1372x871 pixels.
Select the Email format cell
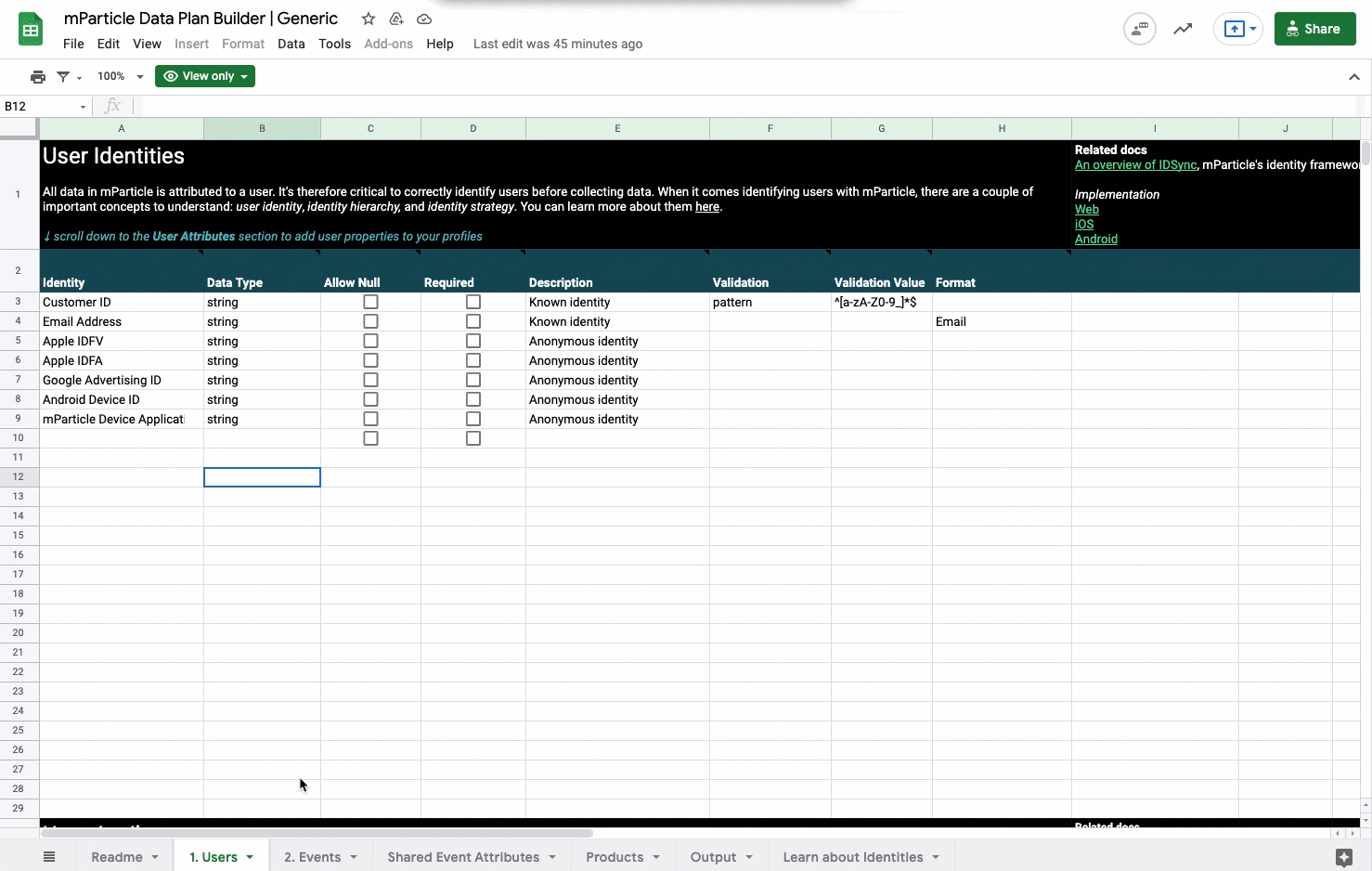[1003, 321]
